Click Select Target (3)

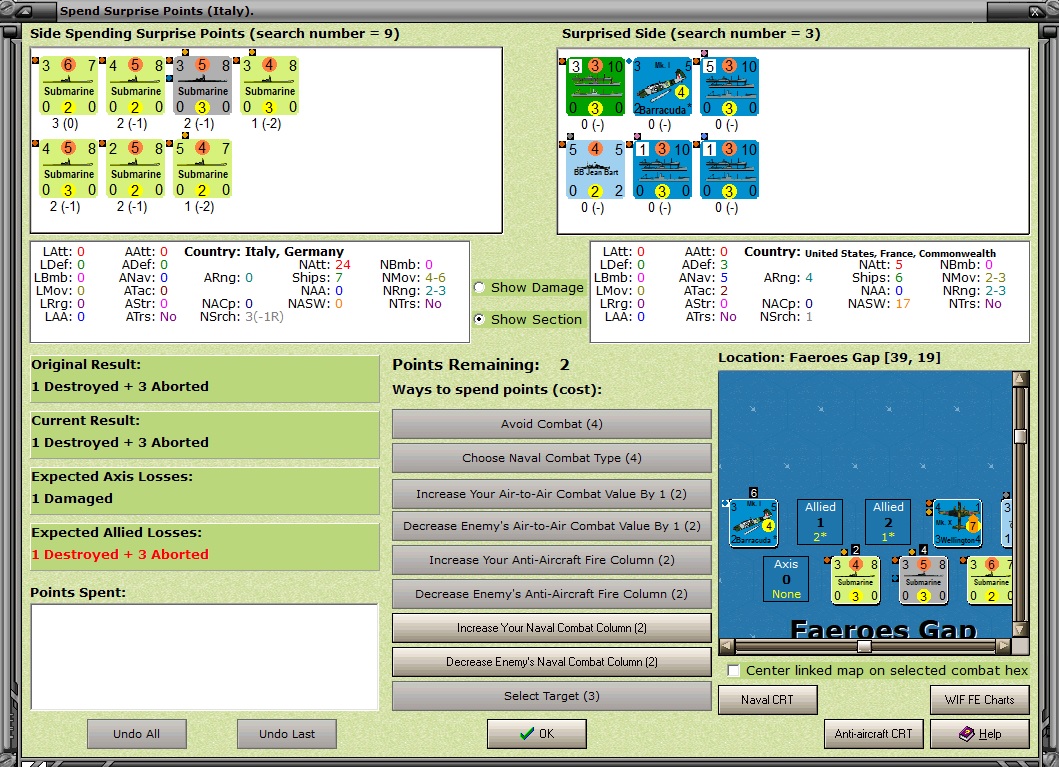[x=552, y=696]
